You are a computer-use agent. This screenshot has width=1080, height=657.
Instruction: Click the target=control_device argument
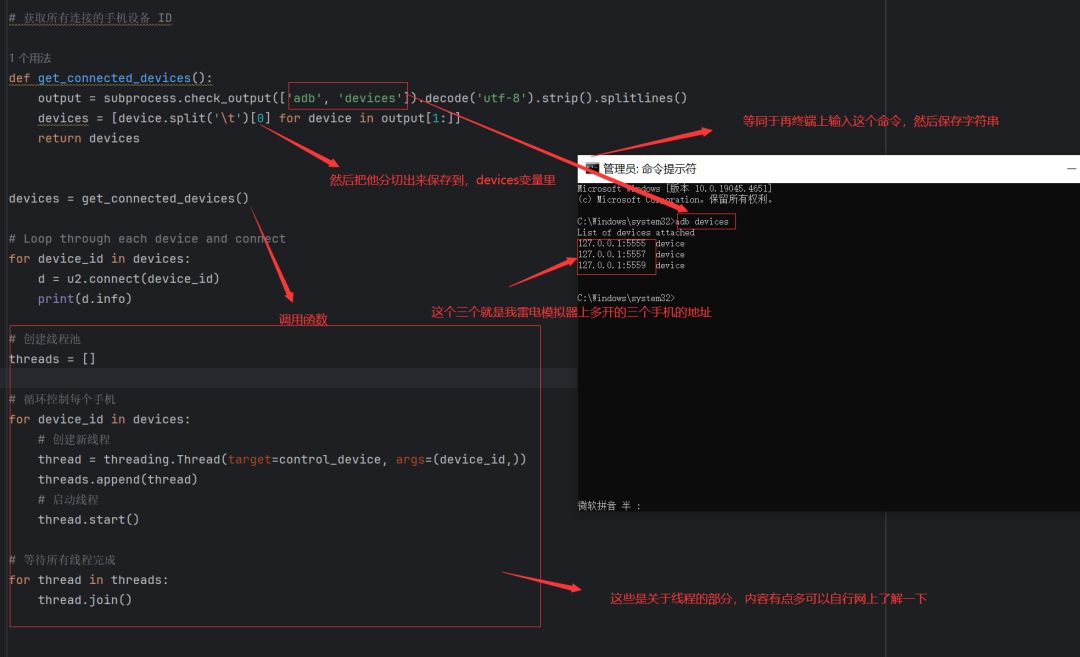(x=304, y=459)
